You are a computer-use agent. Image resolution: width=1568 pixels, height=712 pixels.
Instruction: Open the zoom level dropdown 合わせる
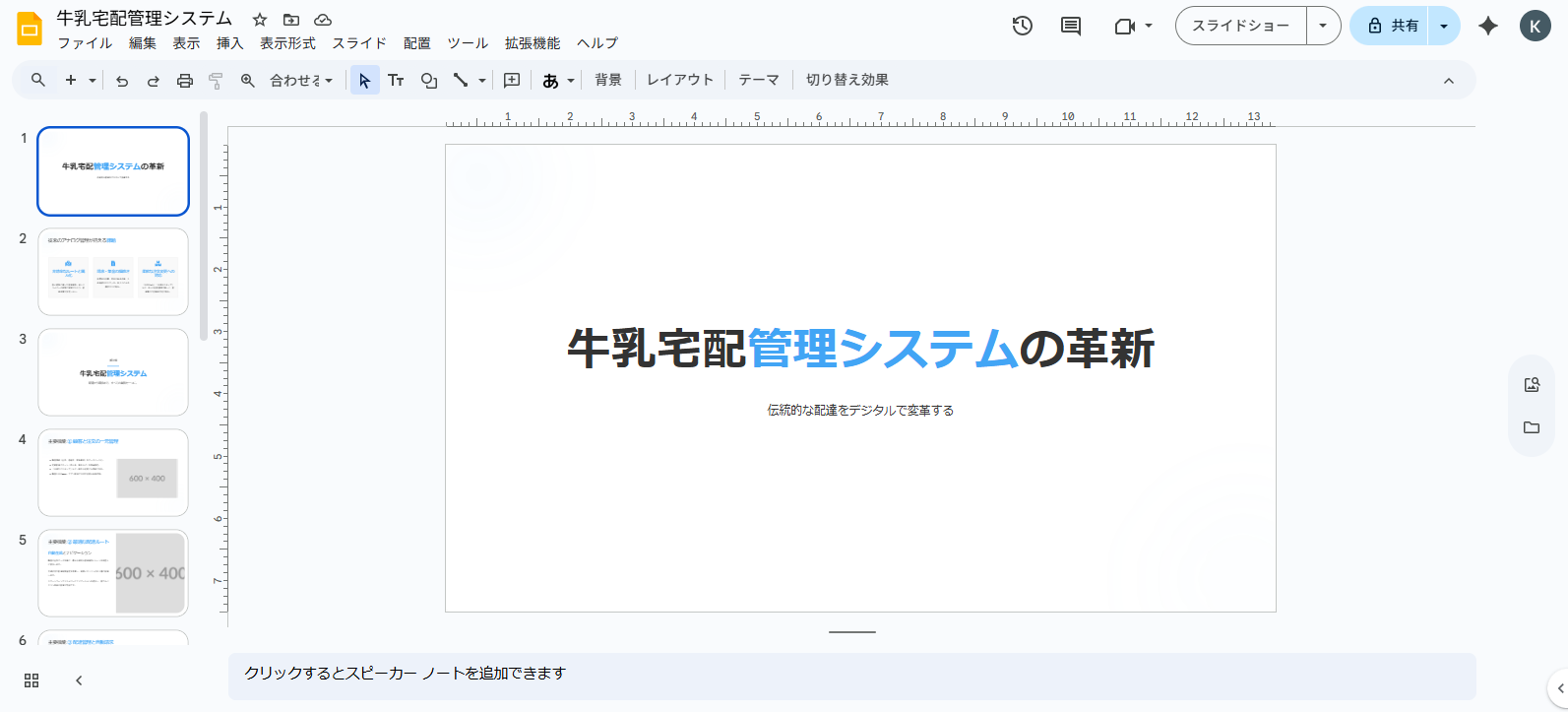301,81
